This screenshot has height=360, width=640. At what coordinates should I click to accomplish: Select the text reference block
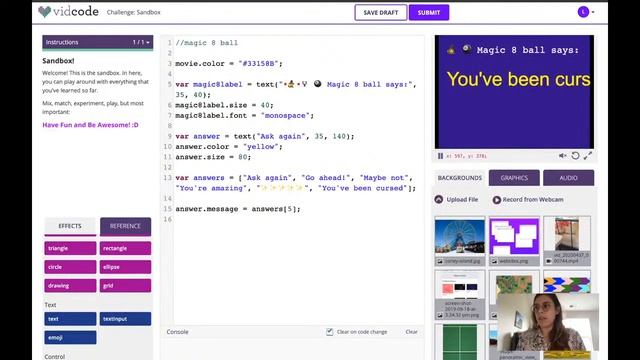pyautogui.click(x=70, y=319)
